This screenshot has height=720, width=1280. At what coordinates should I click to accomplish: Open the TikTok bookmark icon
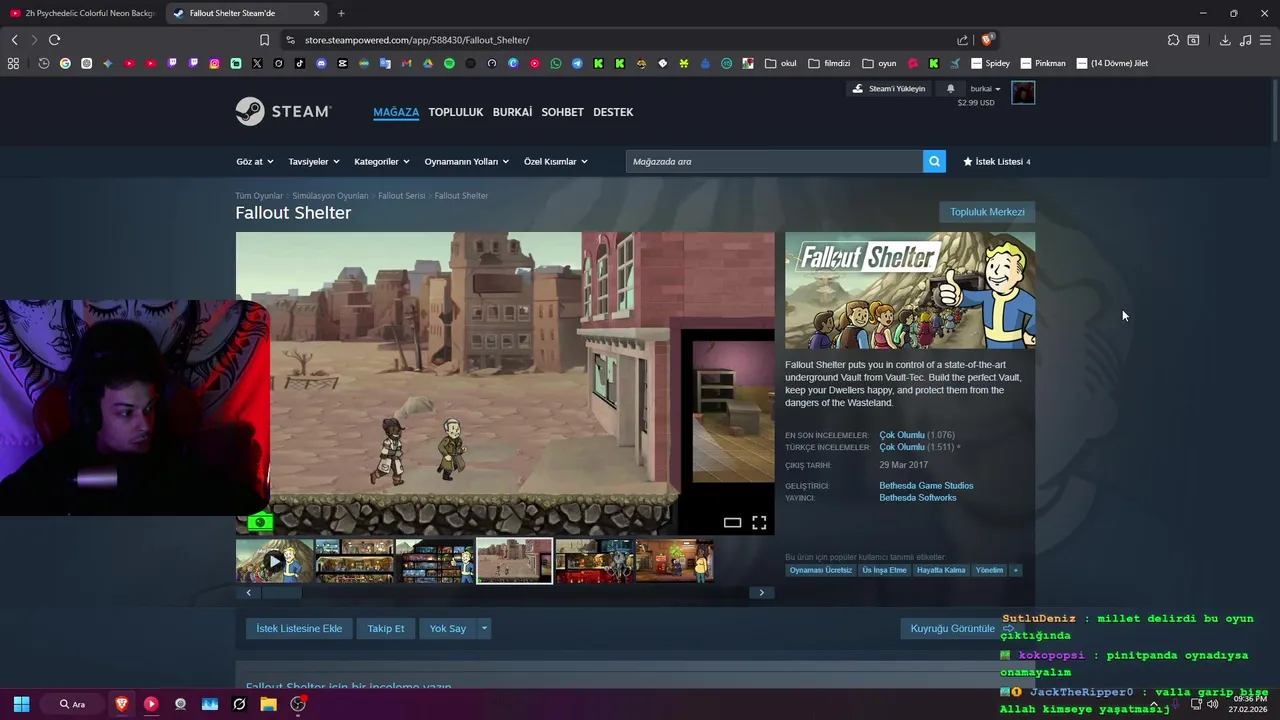[299, 63]
